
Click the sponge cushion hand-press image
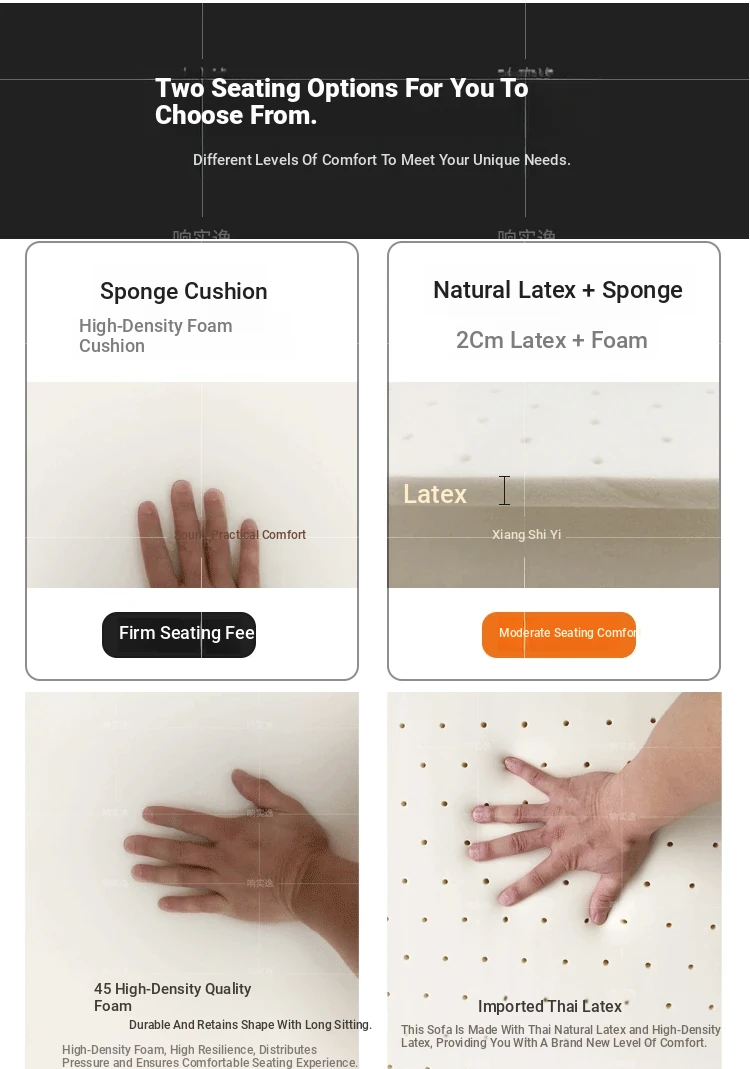[x=192, y=485]
